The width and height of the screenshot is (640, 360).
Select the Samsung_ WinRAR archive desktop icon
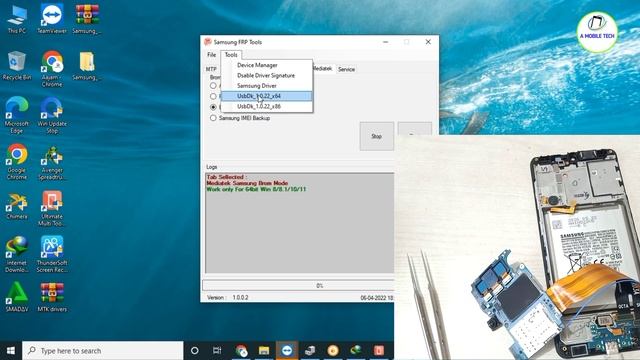tap(87, 19)
